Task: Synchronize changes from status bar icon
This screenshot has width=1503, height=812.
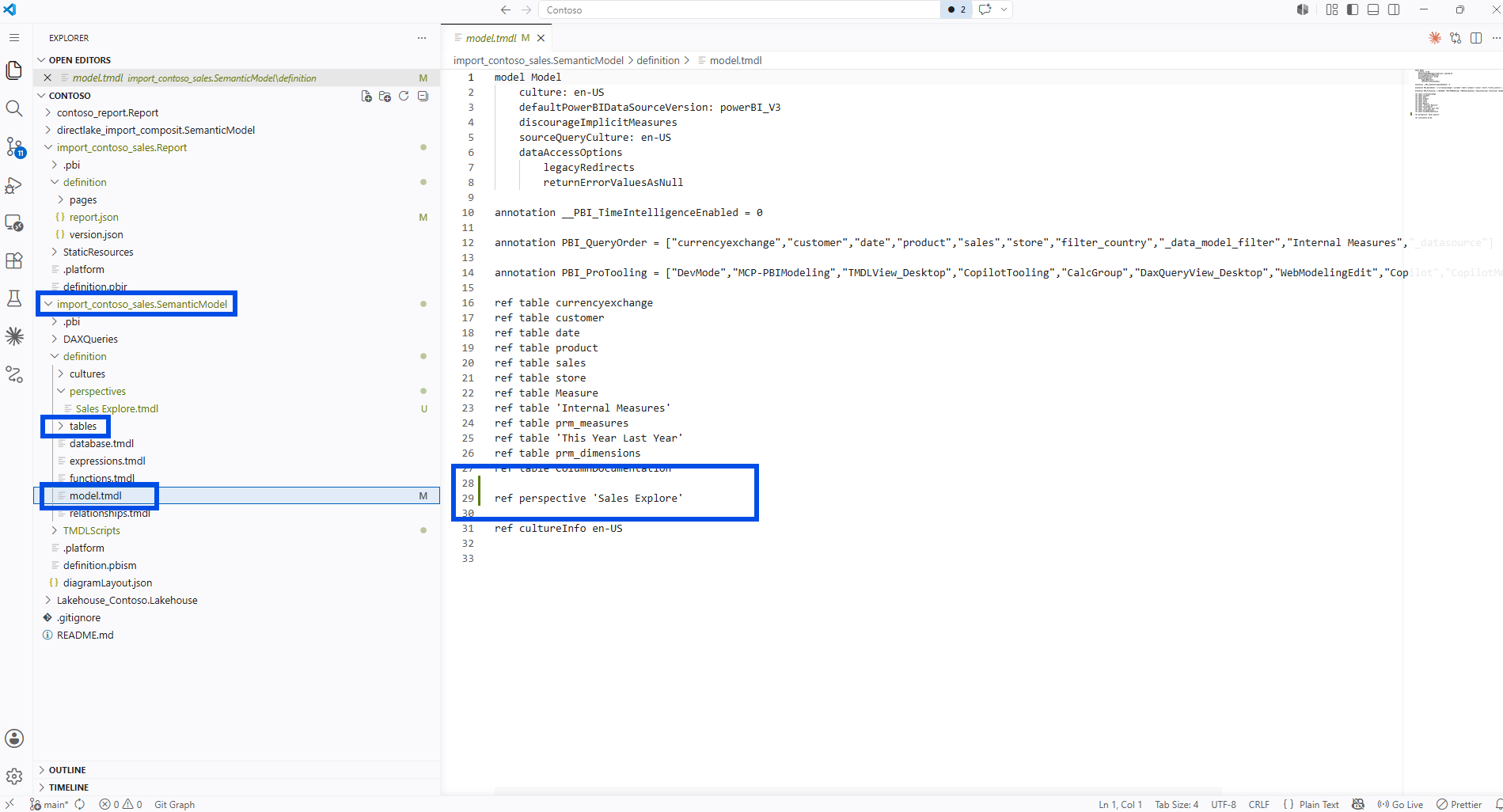Action: click(x=79, y=804)
